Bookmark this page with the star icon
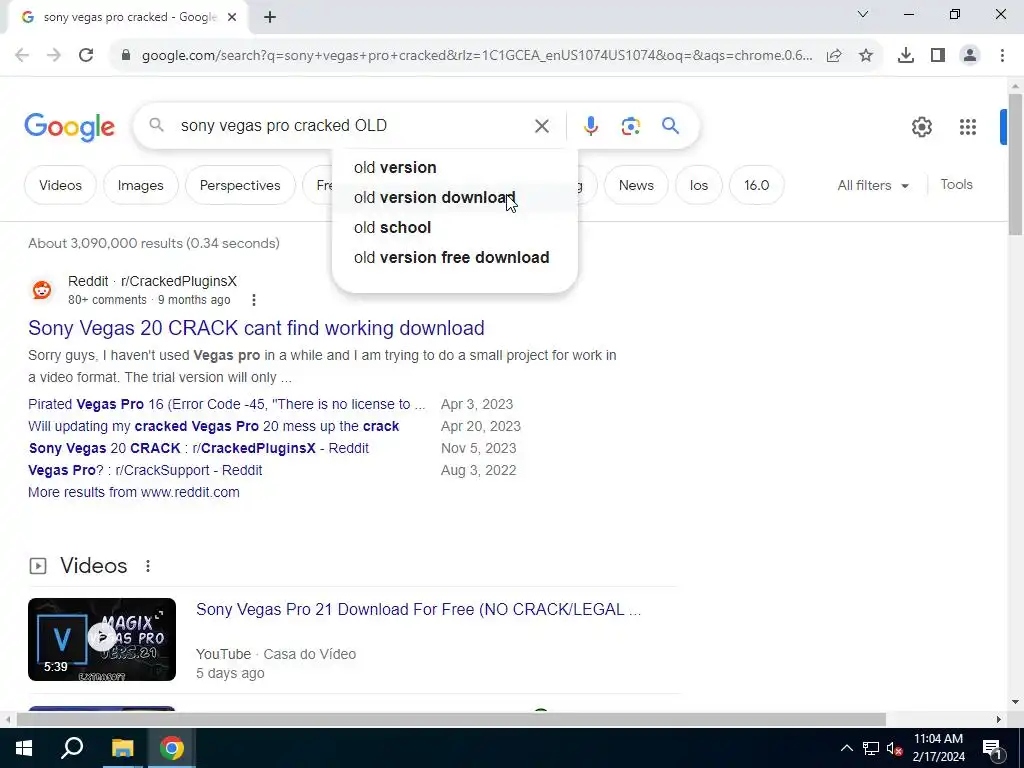 tap(866, 56)
